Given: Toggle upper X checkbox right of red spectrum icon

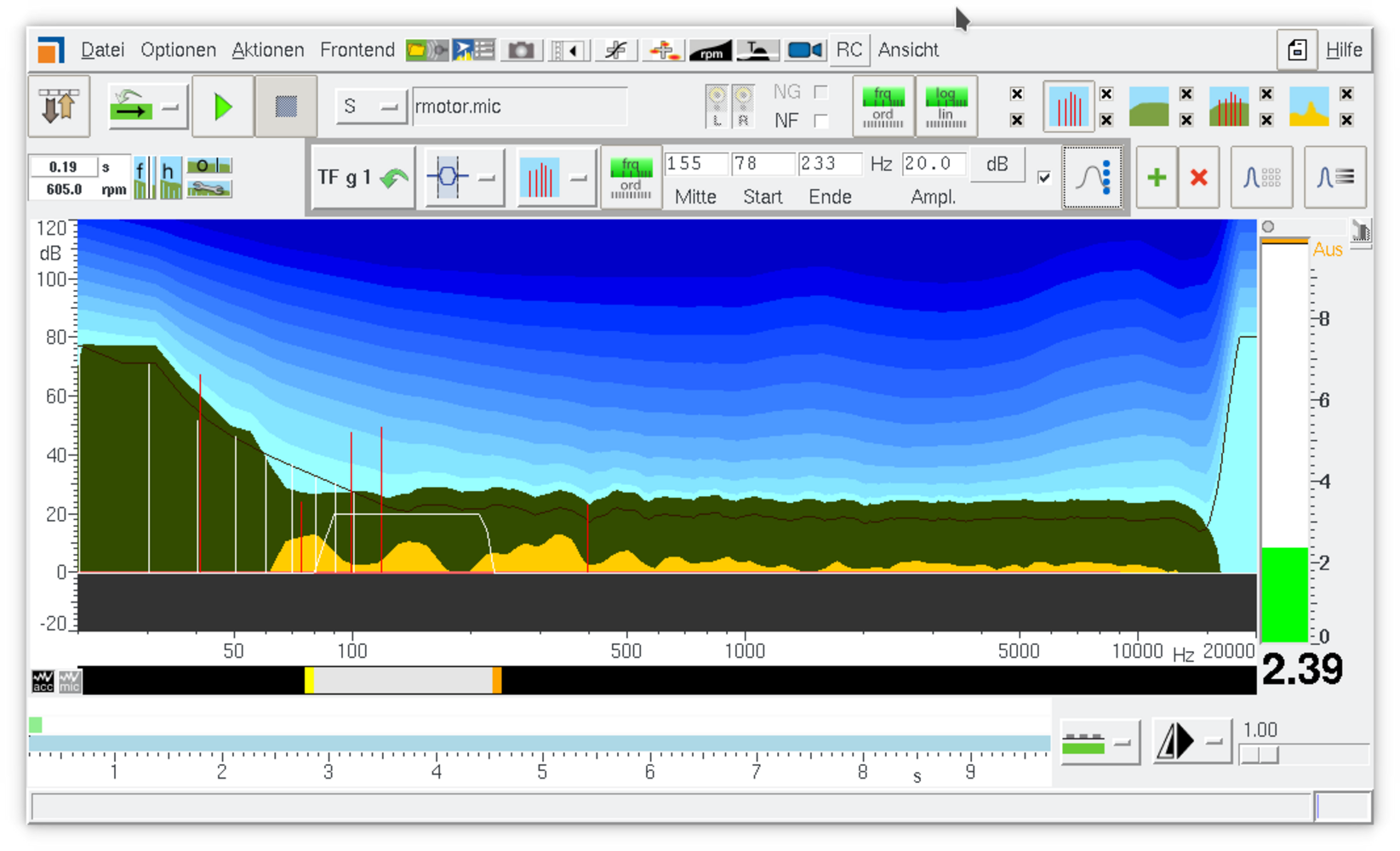Looking at the screenshot, I should pos(1106,94).
